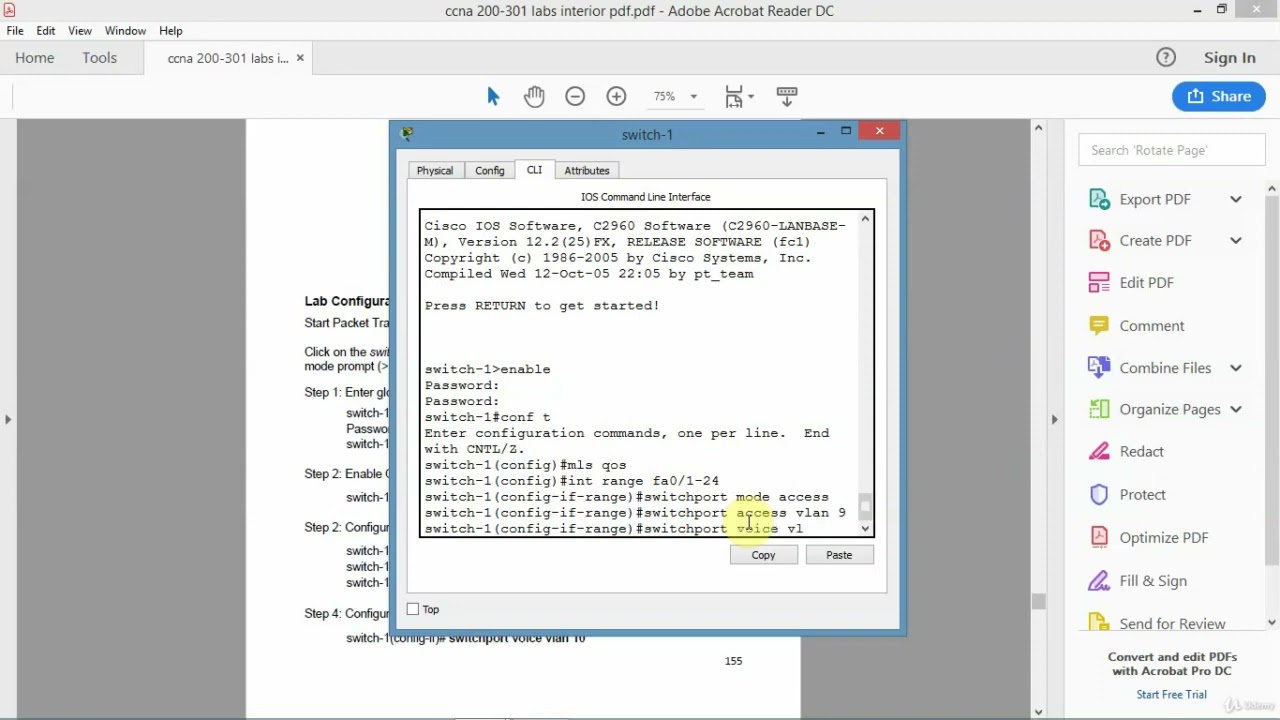Viewport: 1280px width, 720px height.
Task: Switch to the Config tab in switch-1
Action: pos(490,170)
